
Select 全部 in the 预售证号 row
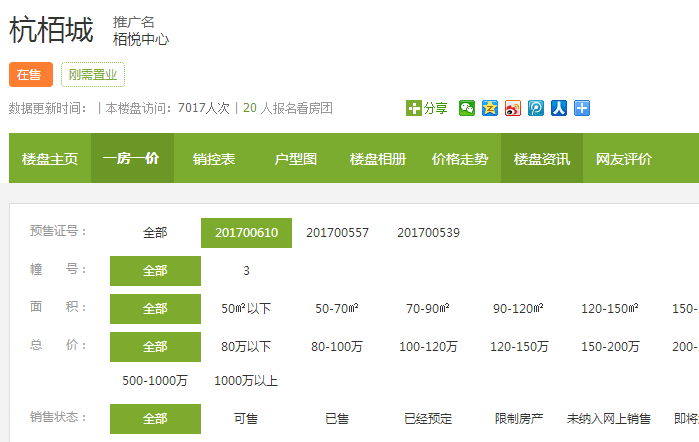(x=155, y=233)
